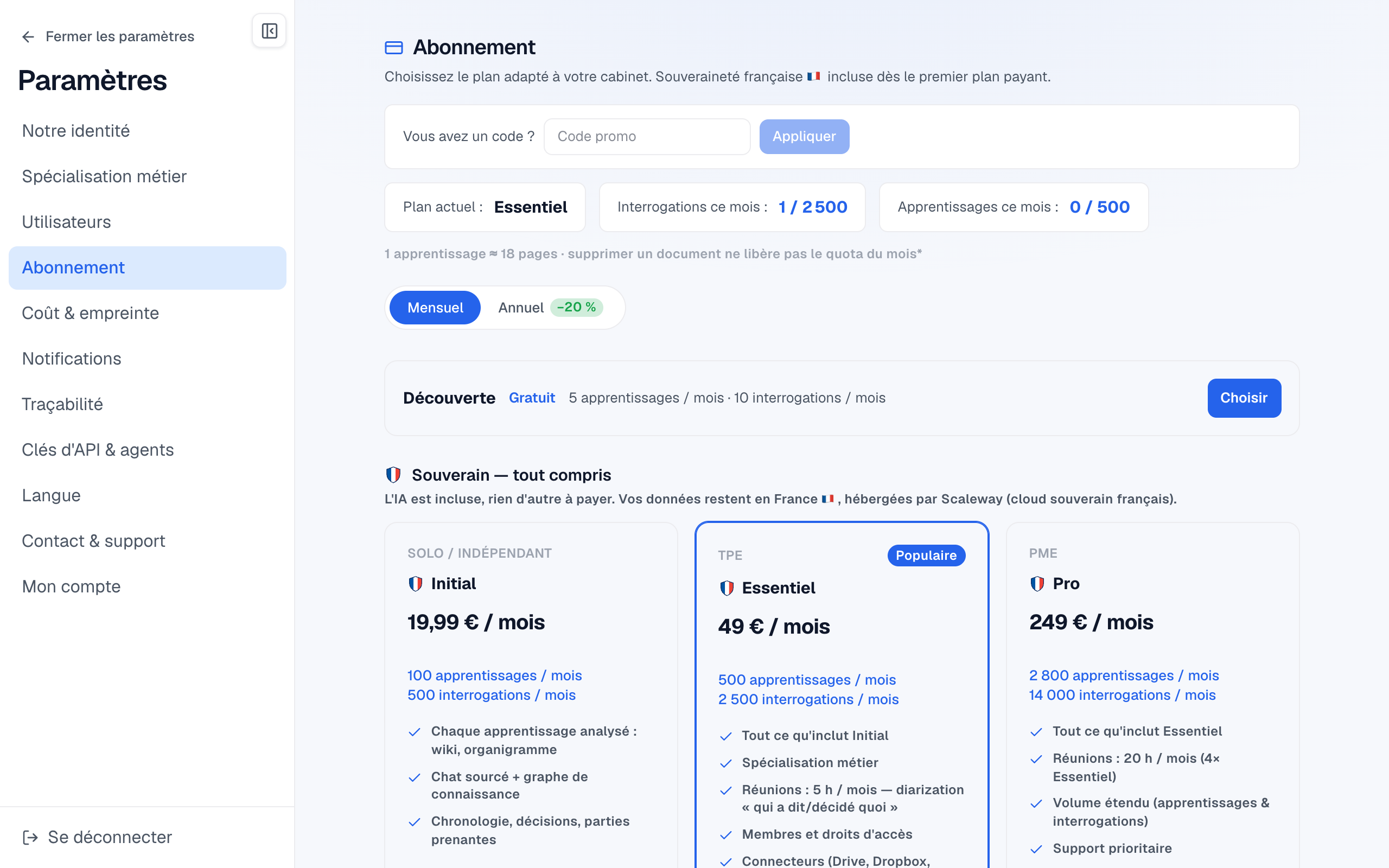Click '2 800 apprentissages / mois' text
Viewport: 1389px width, 868px height.
click(x=1124, y=676)
